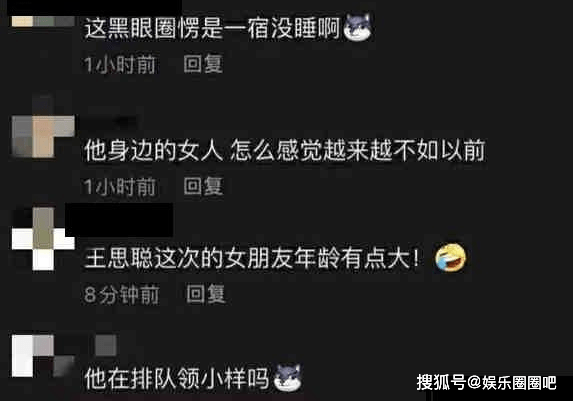The height and width of the screenshot is (401, 573).
Task: Open the avatar beside 这黑眼圈 comment
Action: (x=43, y=21)
